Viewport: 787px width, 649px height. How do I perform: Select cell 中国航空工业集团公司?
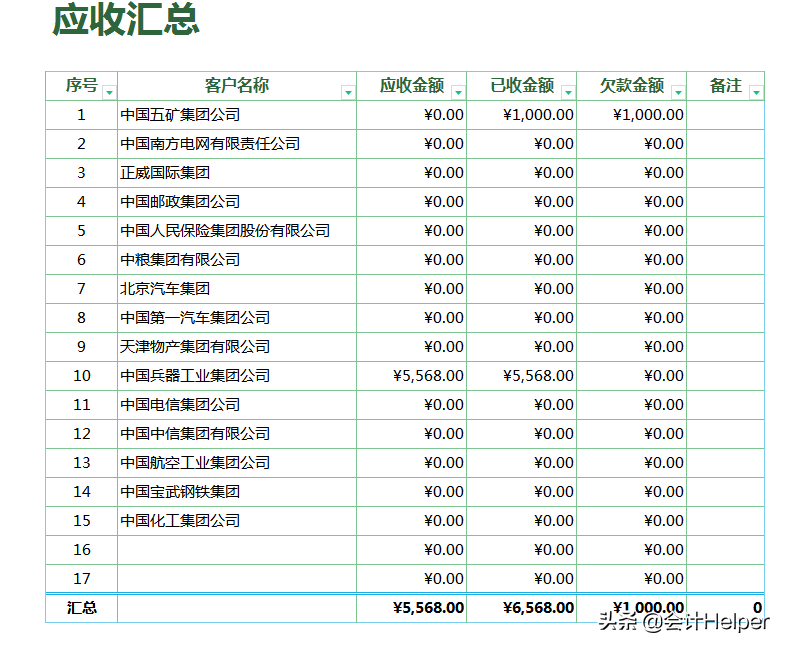coord(237,463)
